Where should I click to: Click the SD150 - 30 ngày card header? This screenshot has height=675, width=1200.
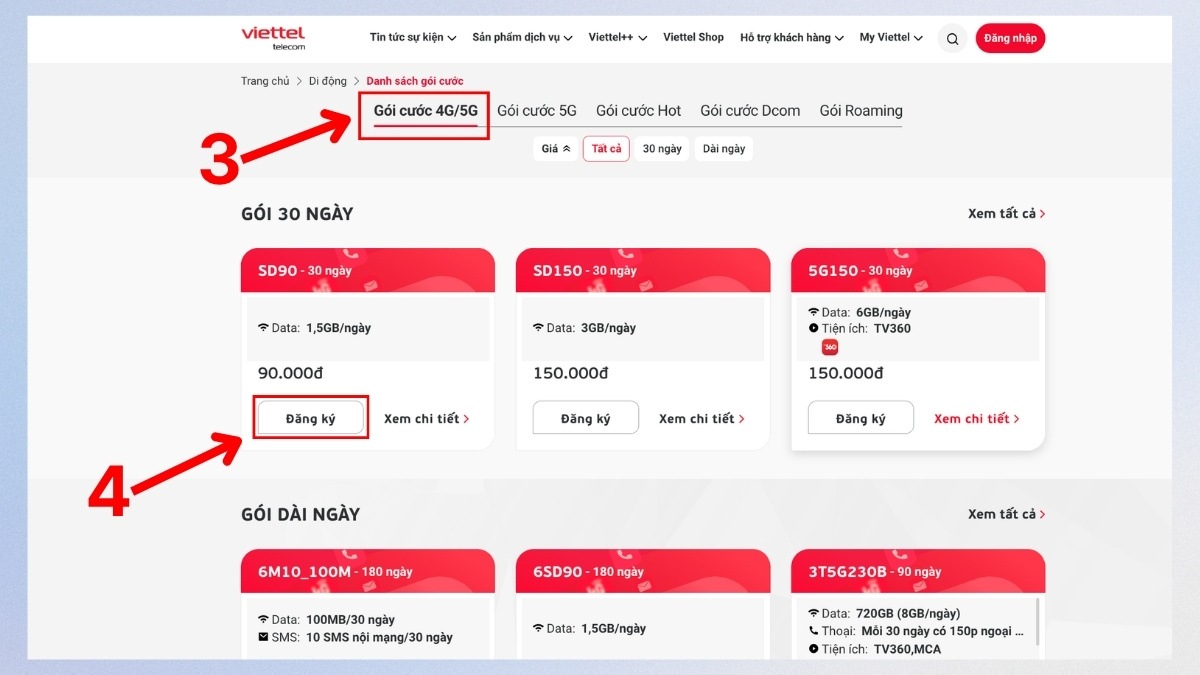643,270
